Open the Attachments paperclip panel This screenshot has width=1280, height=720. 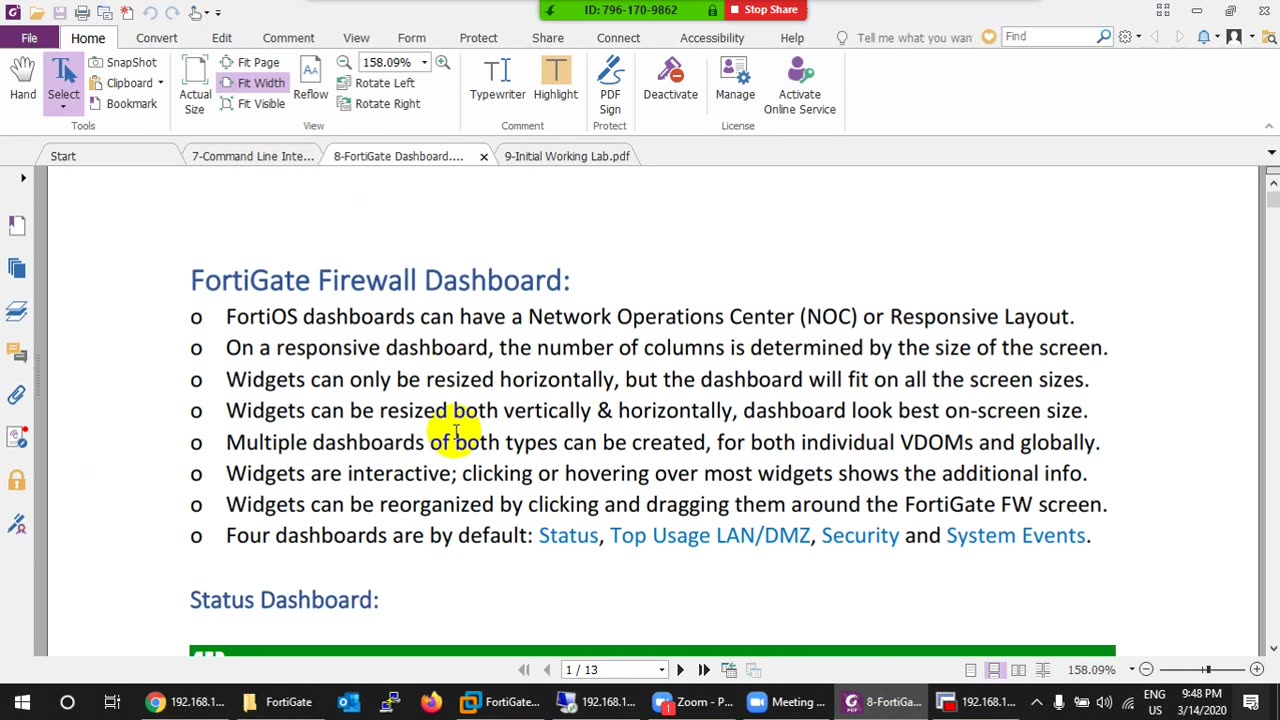pyautogui.click(x=16, y=395)
